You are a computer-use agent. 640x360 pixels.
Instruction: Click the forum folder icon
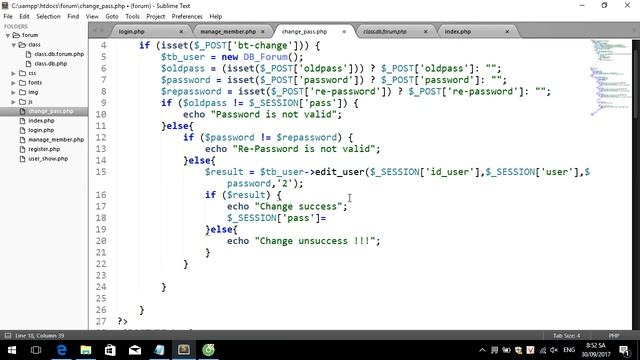(16, 36)
